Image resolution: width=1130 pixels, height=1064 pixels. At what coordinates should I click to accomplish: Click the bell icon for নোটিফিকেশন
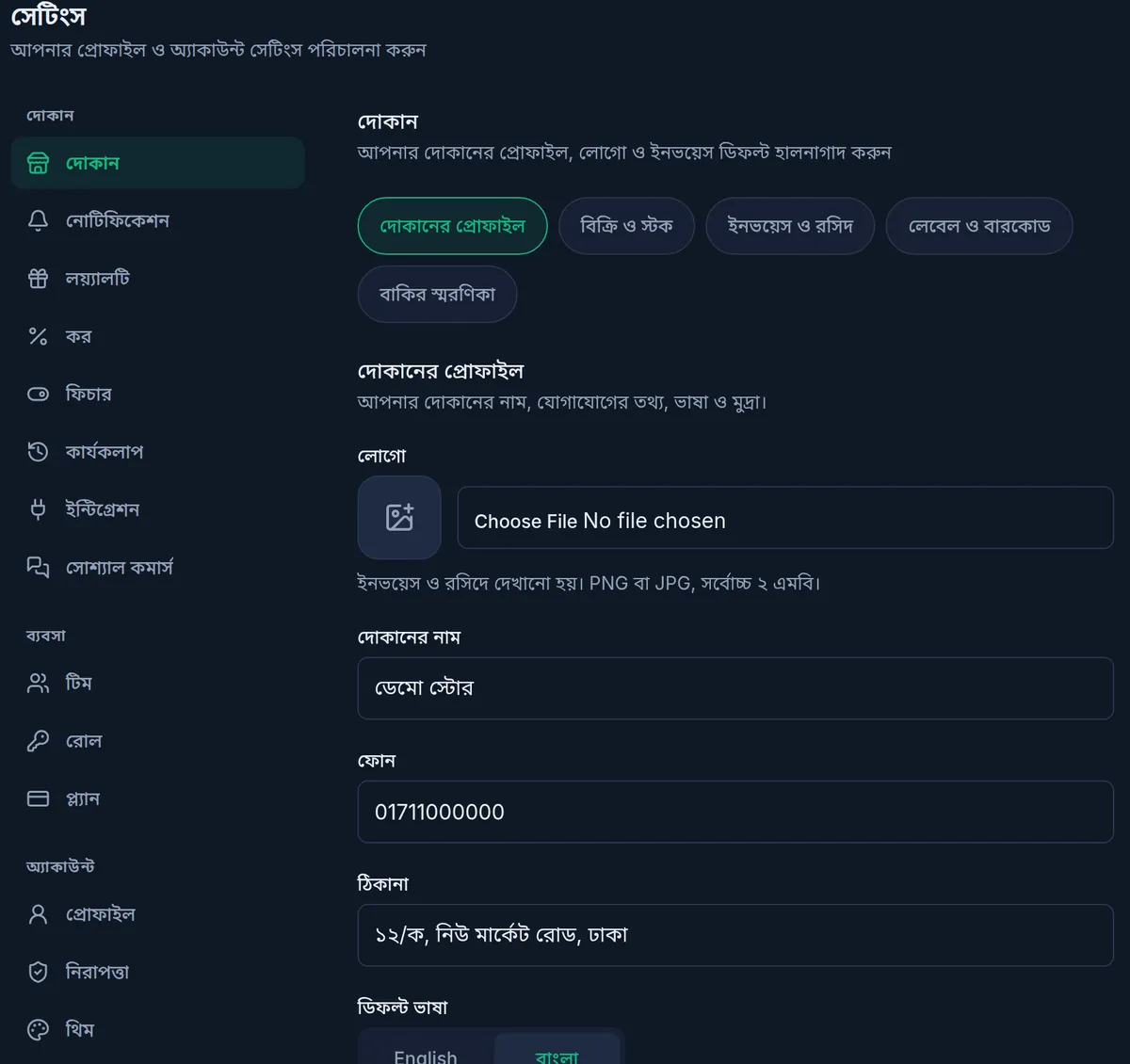(x=38, y=220)
